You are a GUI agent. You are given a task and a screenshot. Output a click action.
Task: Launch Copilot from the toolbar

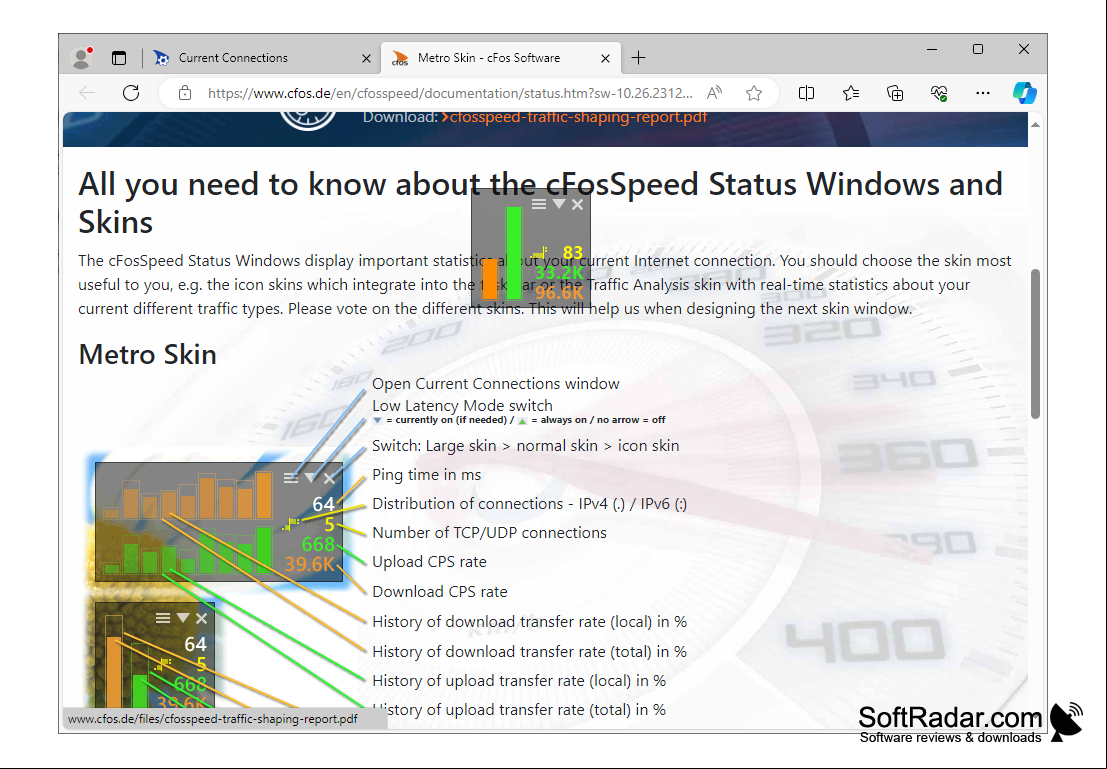(x=1024, y=93)
